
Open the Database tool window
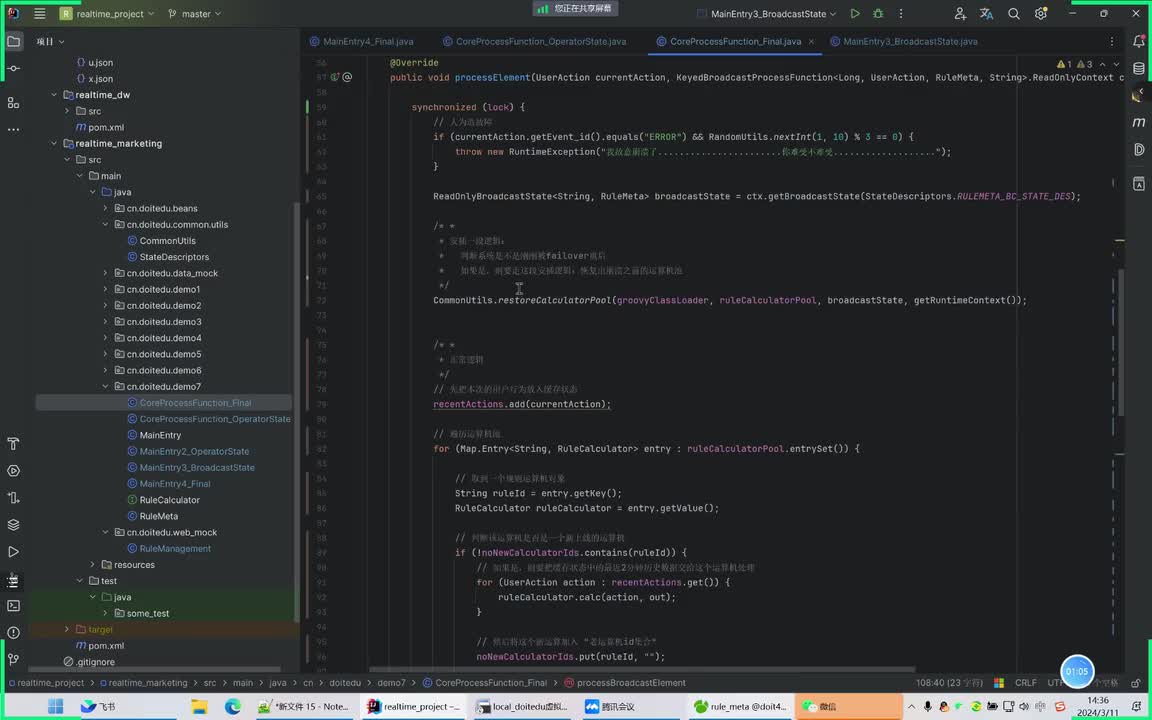tap(1138, 68)
